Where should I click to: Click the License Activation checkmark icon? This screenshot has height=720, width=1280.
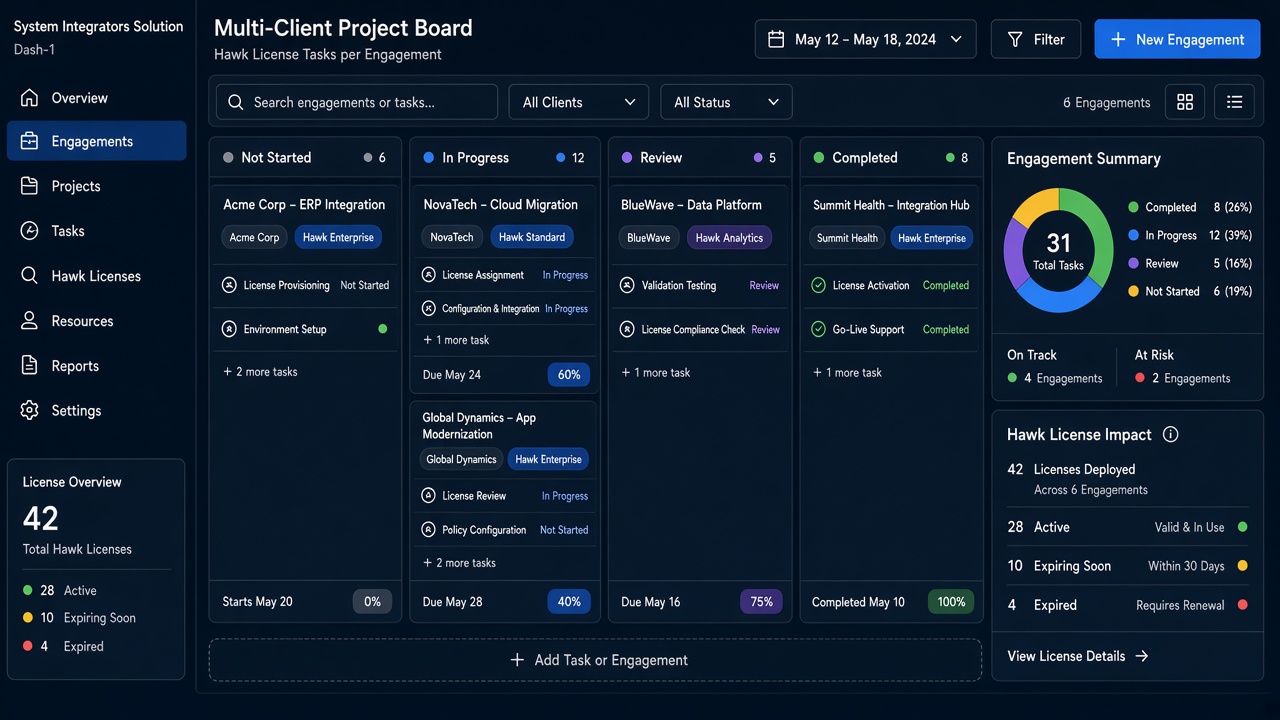[818, 285]
